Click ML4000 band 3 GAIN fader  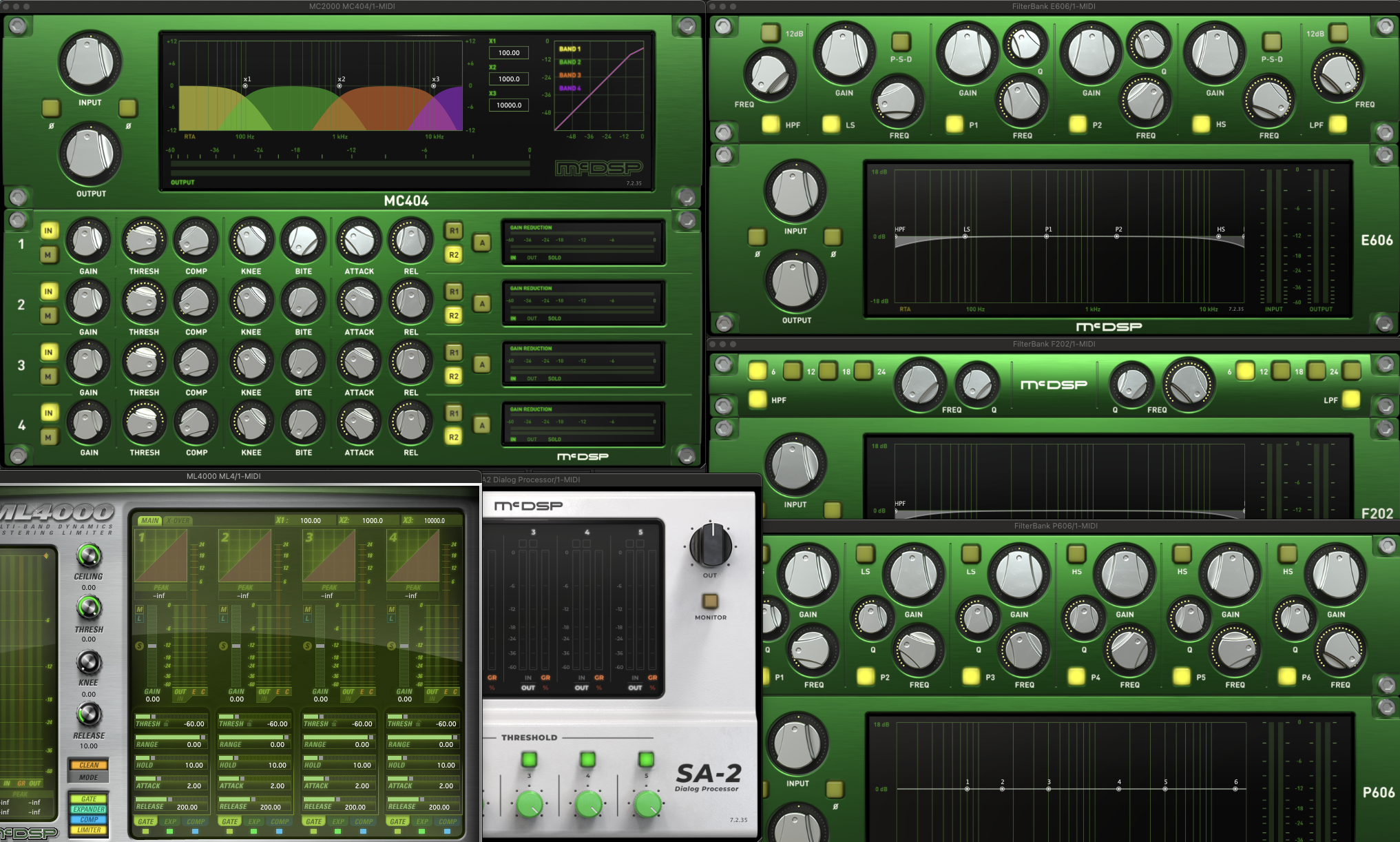tap(320, 644)
